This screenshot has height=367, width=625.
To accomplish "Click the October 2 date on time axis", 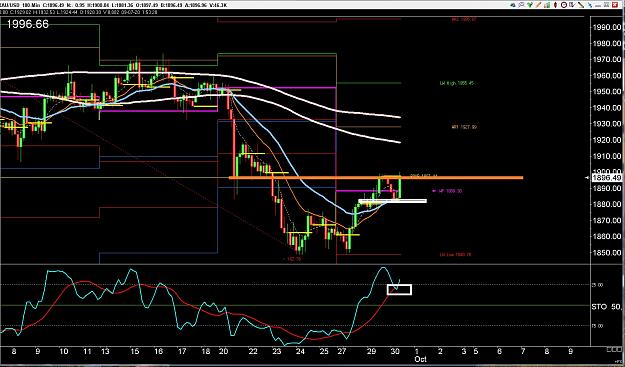I will pos(440,351).
